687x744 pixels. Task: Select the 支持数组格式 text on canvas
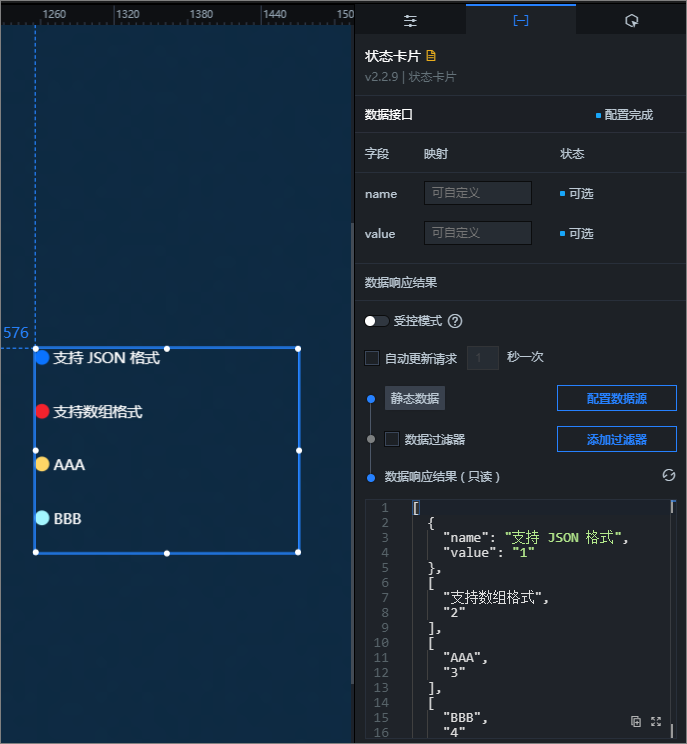[97, 411]
